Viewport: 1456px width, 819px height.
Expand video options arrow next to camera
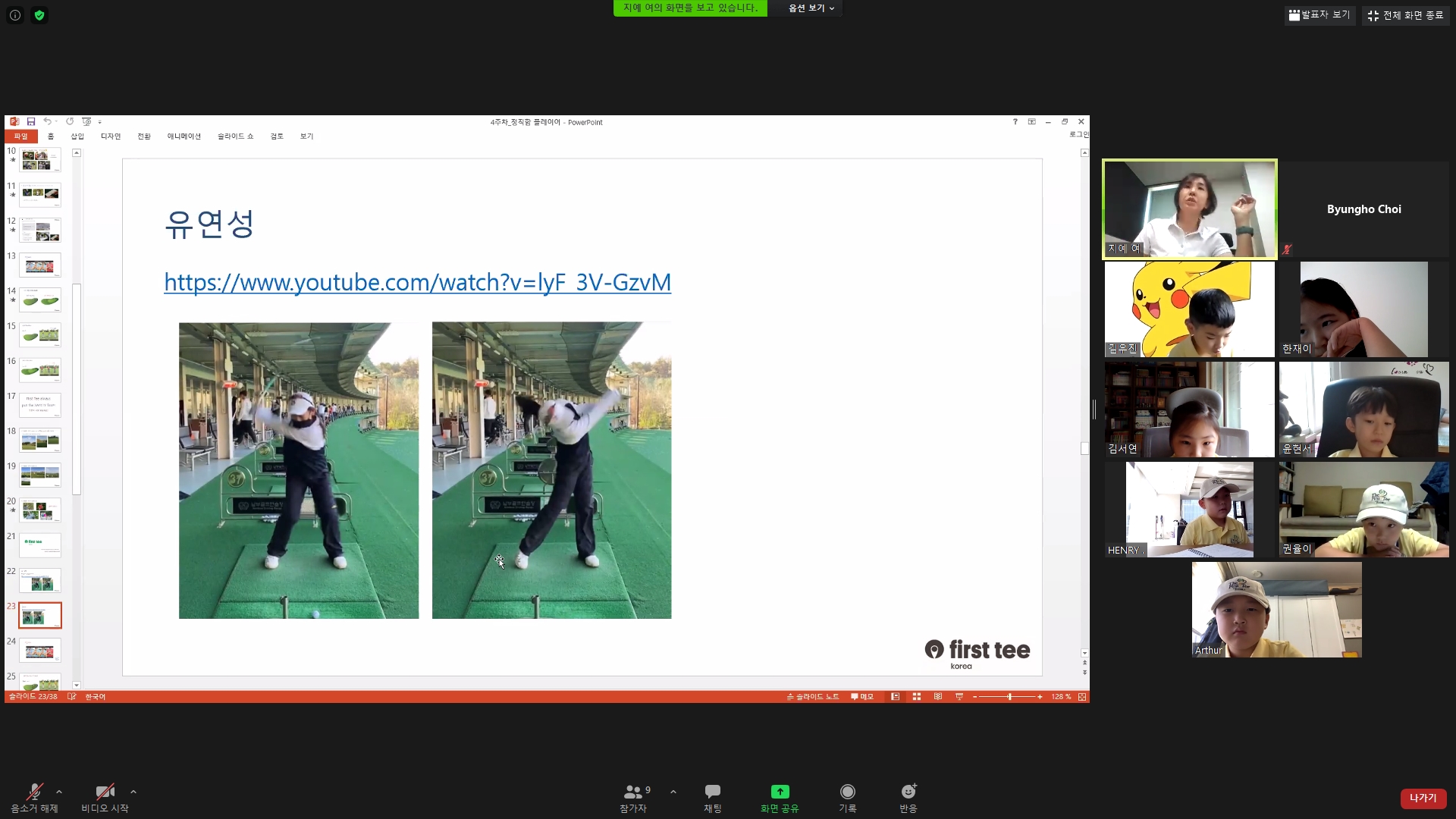point(133,792)
